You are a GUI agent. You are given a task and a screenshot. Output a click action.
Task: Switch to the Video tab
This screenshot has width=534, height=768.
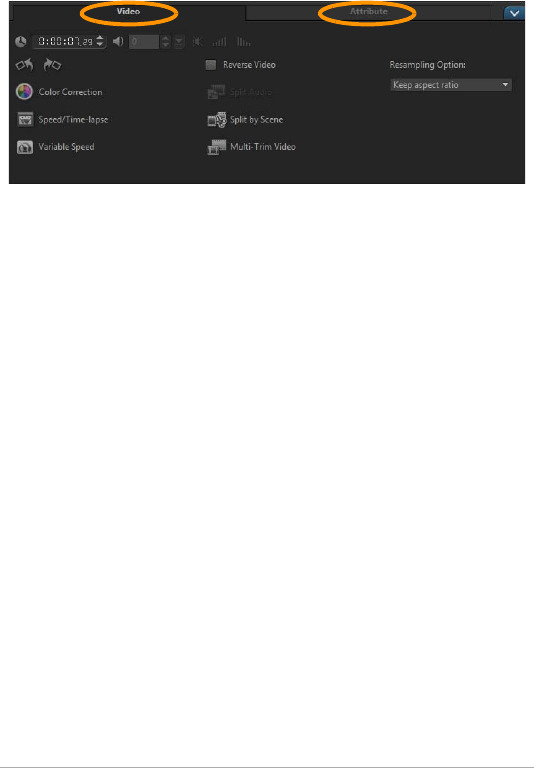[x=128, y=11]
